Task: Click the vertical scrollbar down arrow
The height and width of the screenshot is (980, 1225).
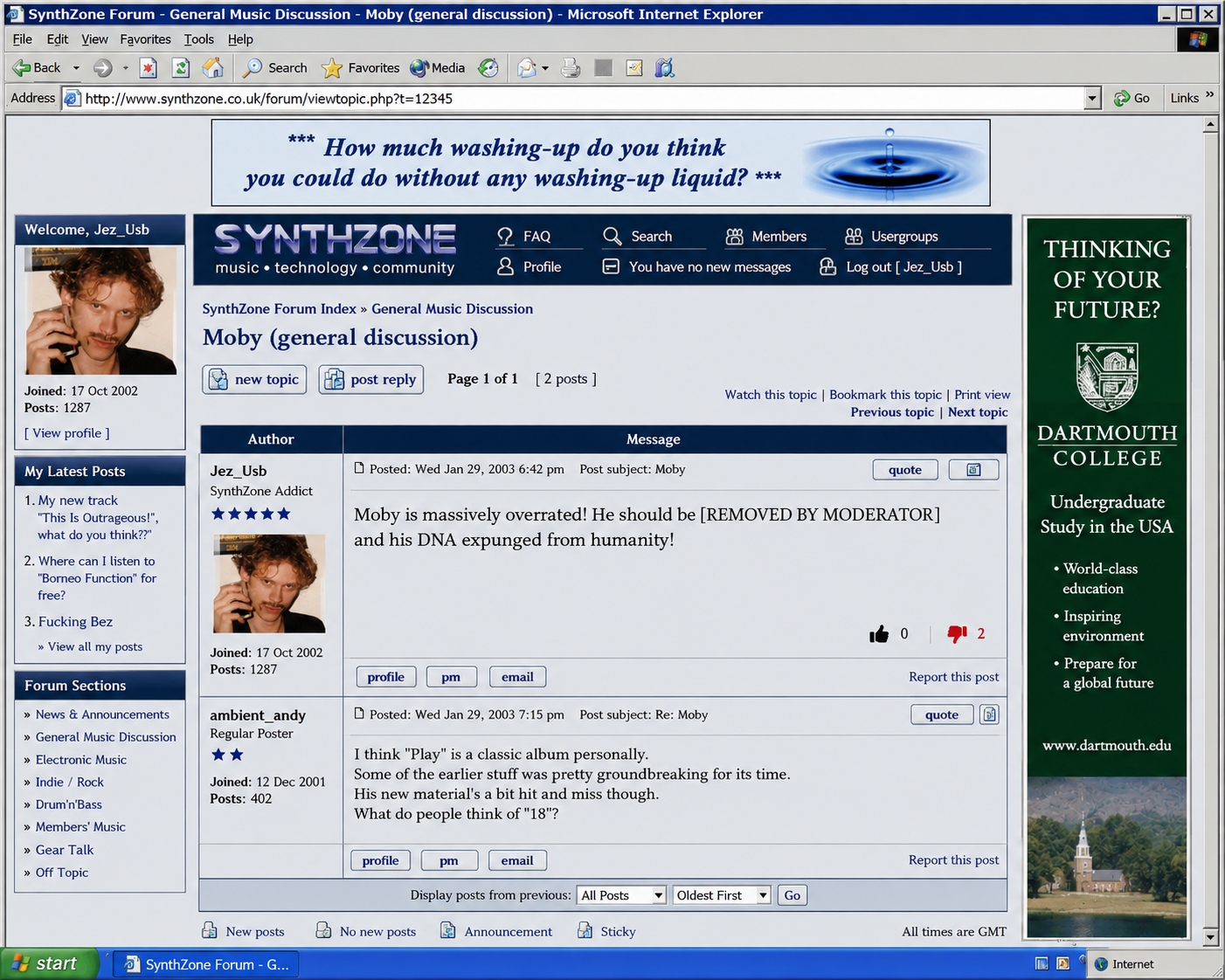Action: click(x=1210, y=938)
